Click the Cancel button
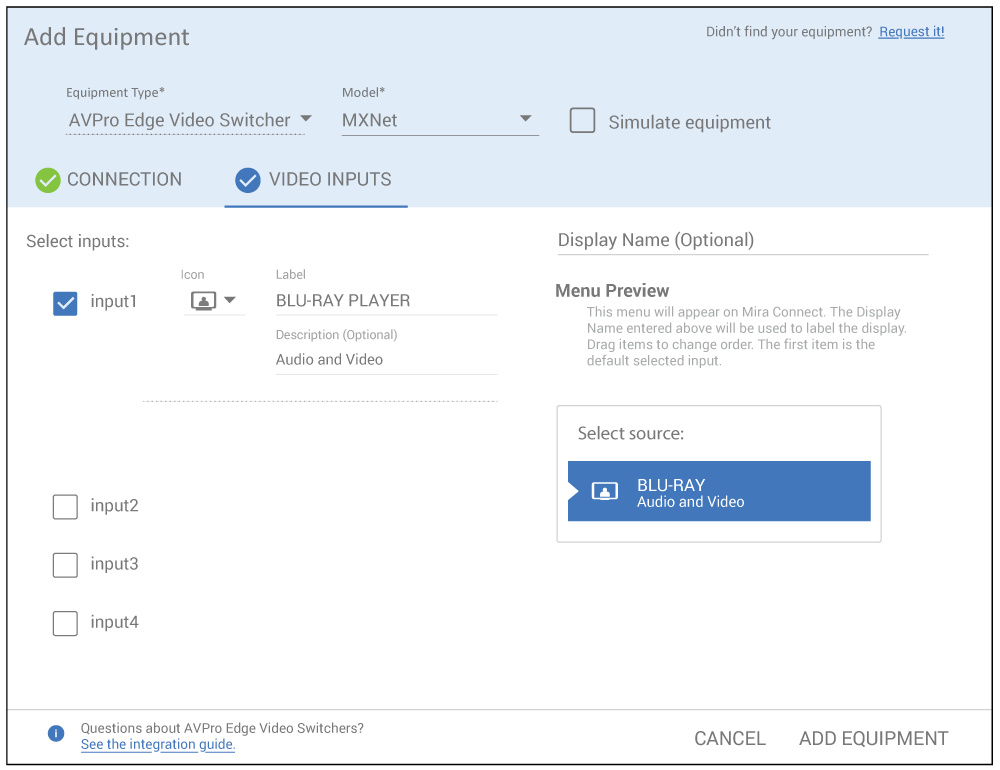The image size is (1000, 770). point(730,739)
